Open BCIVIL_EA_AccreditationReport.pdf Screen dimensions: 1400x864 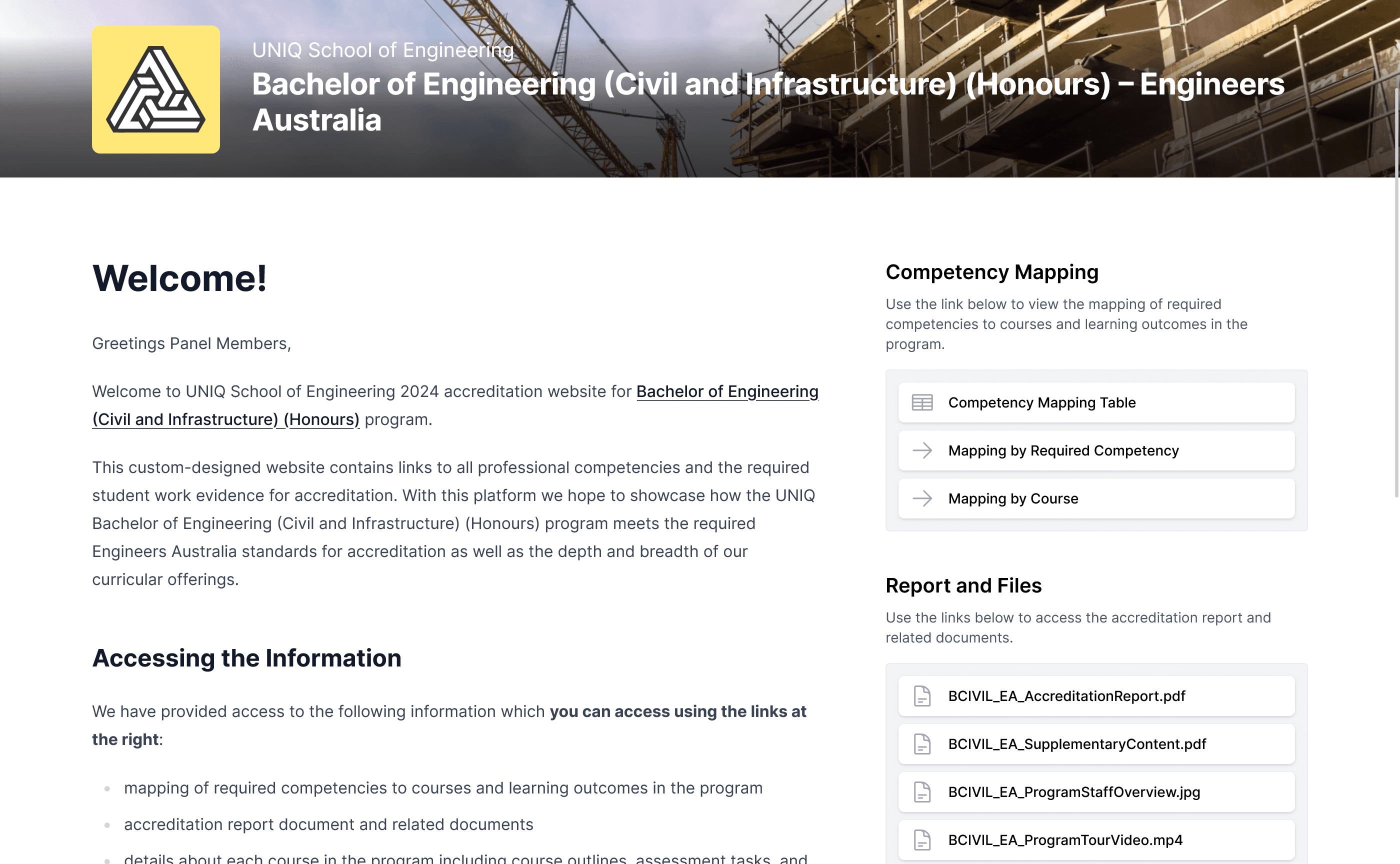tap(1066, 696)
